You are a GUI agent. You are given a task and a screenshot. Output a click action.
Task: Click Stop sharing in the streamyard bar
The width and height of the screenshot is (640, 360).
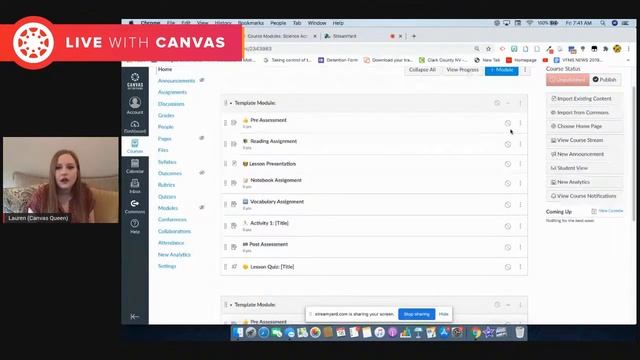click(x=416, y=314)
